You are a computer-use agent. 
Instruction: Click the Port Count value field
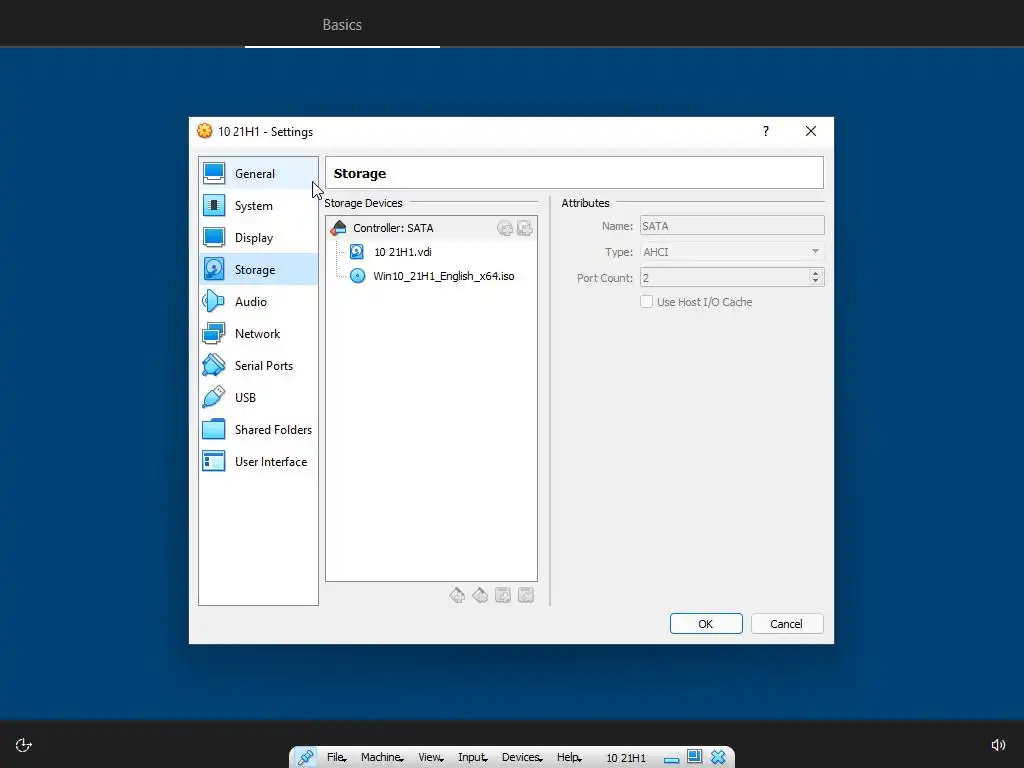(x=724, y=278)
